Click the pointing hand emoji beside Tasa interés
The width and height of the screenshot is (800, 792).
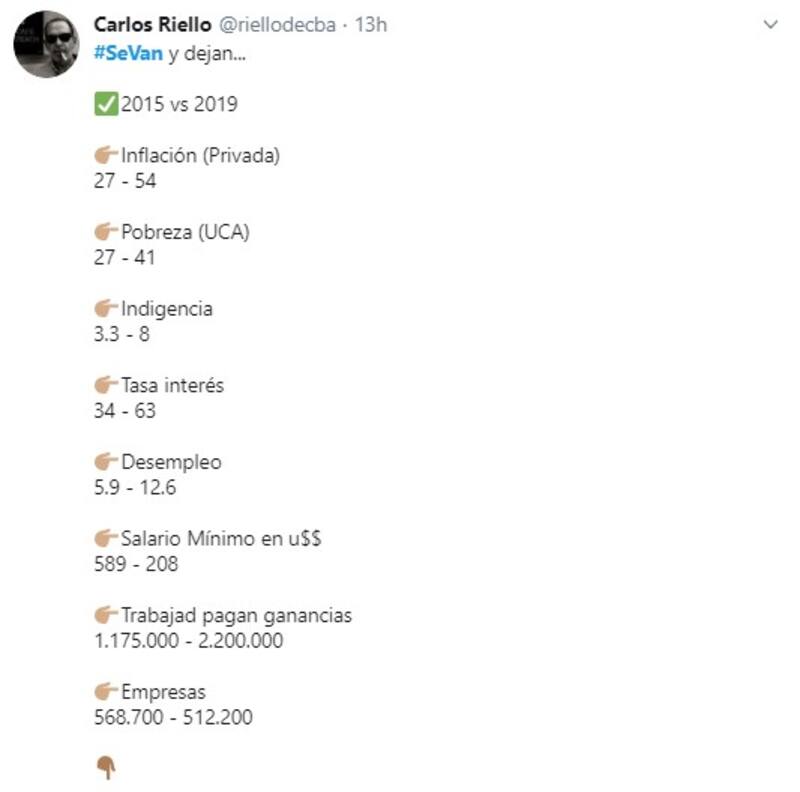click(105, 385)
